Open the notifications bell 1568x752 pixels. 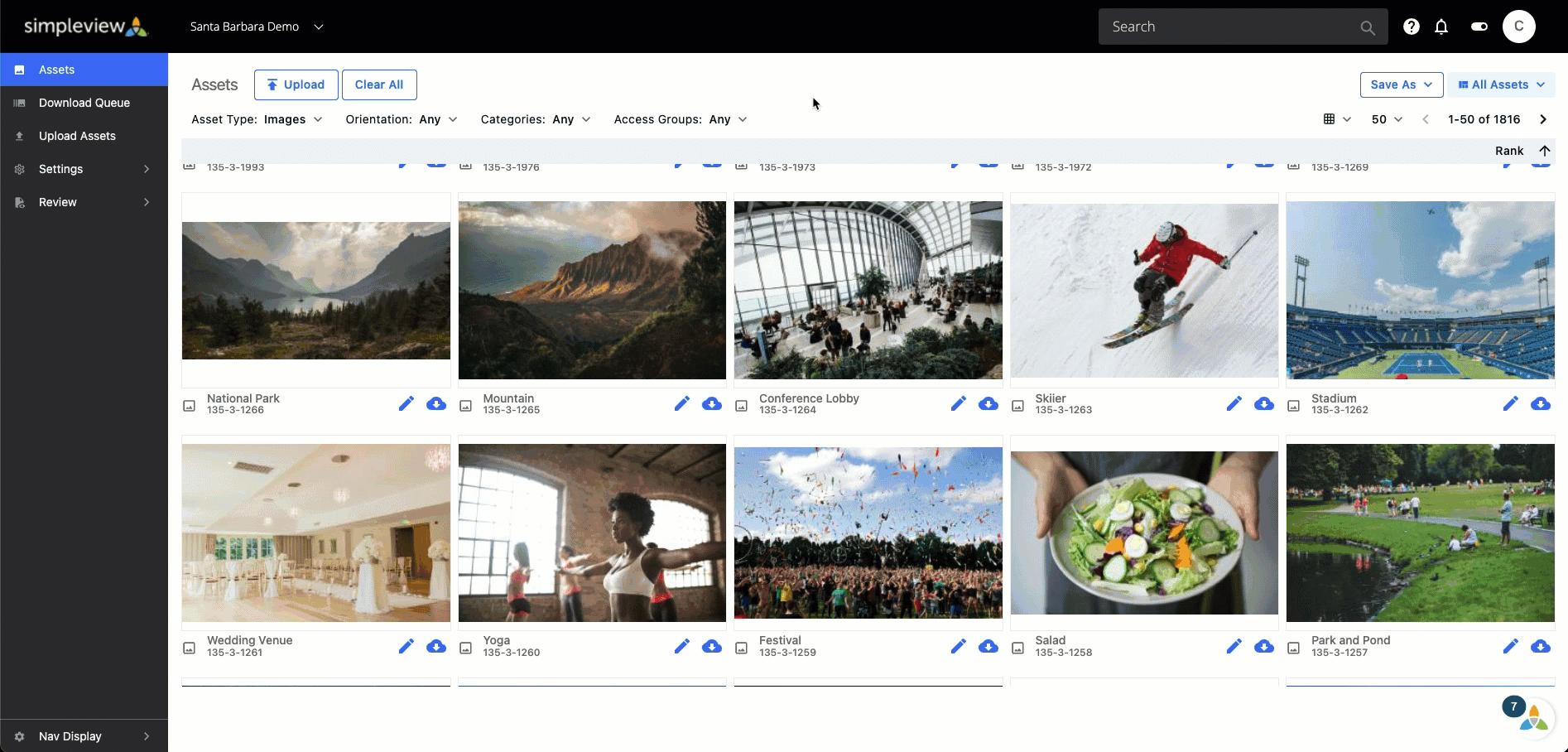1441,27
